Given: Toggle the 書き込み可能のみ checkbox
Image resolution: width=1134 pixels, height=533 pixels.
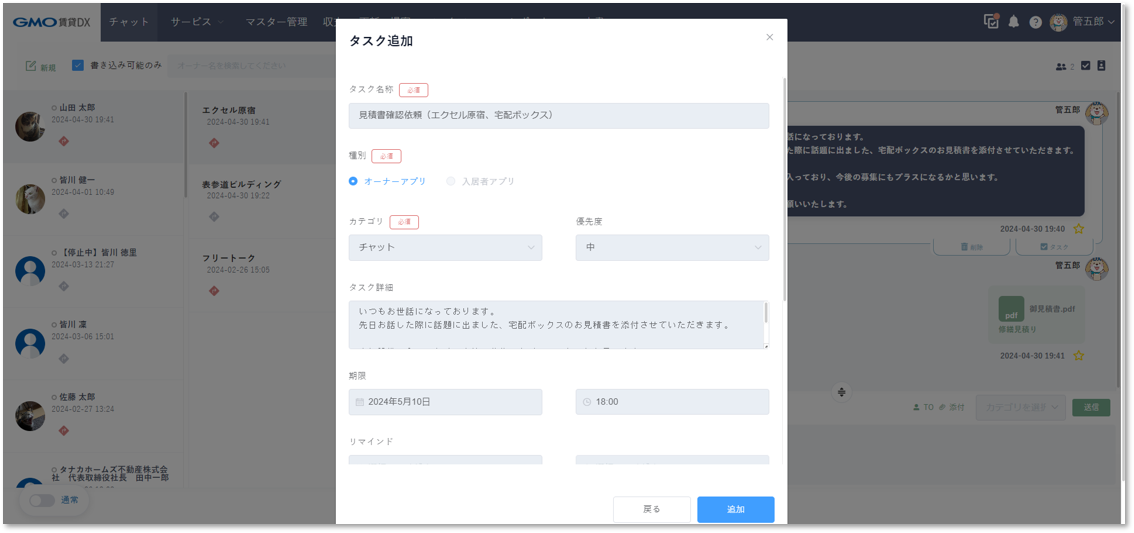Looking at the screenshot, I should tap(78, 65).
